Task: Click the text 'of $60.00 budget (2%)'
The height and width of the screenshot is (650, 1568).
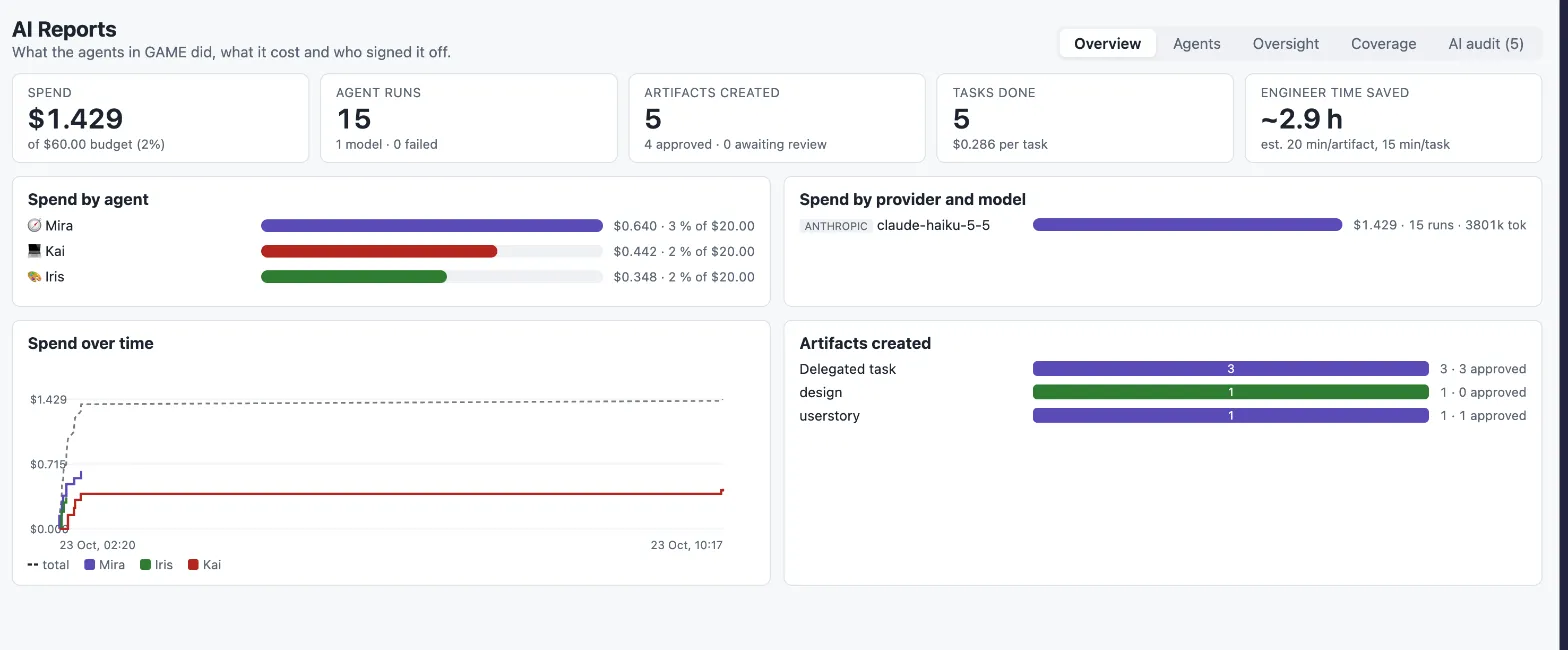Action: (x=96, y=144)
